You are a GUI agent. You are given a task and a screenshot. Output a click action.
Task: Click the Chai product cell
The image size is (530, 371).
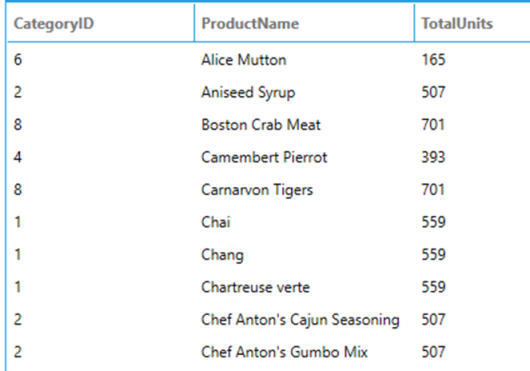pos(216,222)
